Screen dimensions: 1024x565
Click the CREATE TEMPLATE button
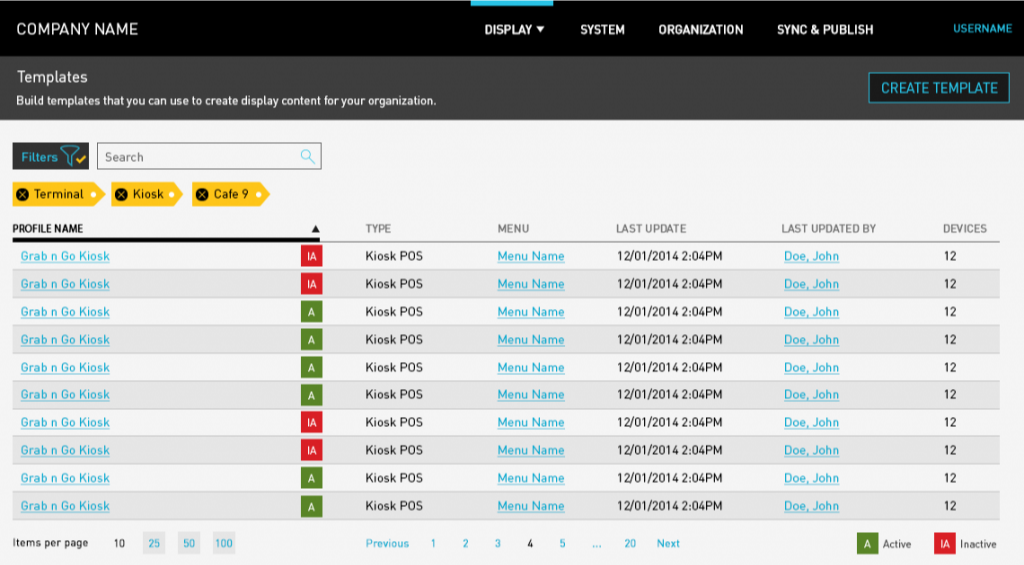pos(938,88)
